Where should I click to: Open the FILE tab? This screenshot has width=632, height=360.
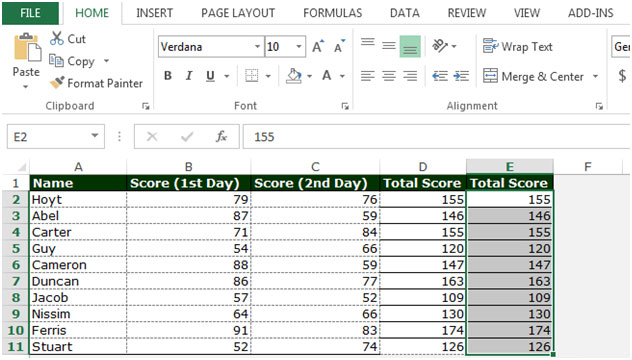(x=31, y=13)
